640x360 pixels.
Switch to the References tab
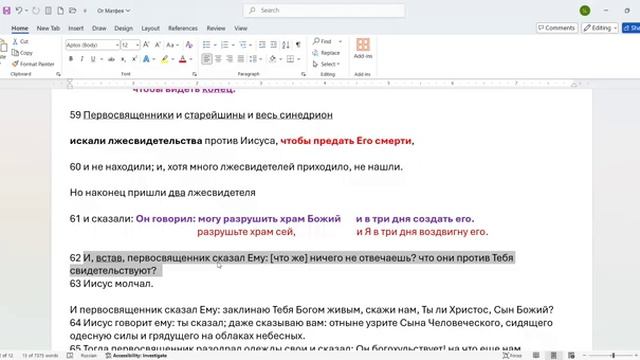182,28
